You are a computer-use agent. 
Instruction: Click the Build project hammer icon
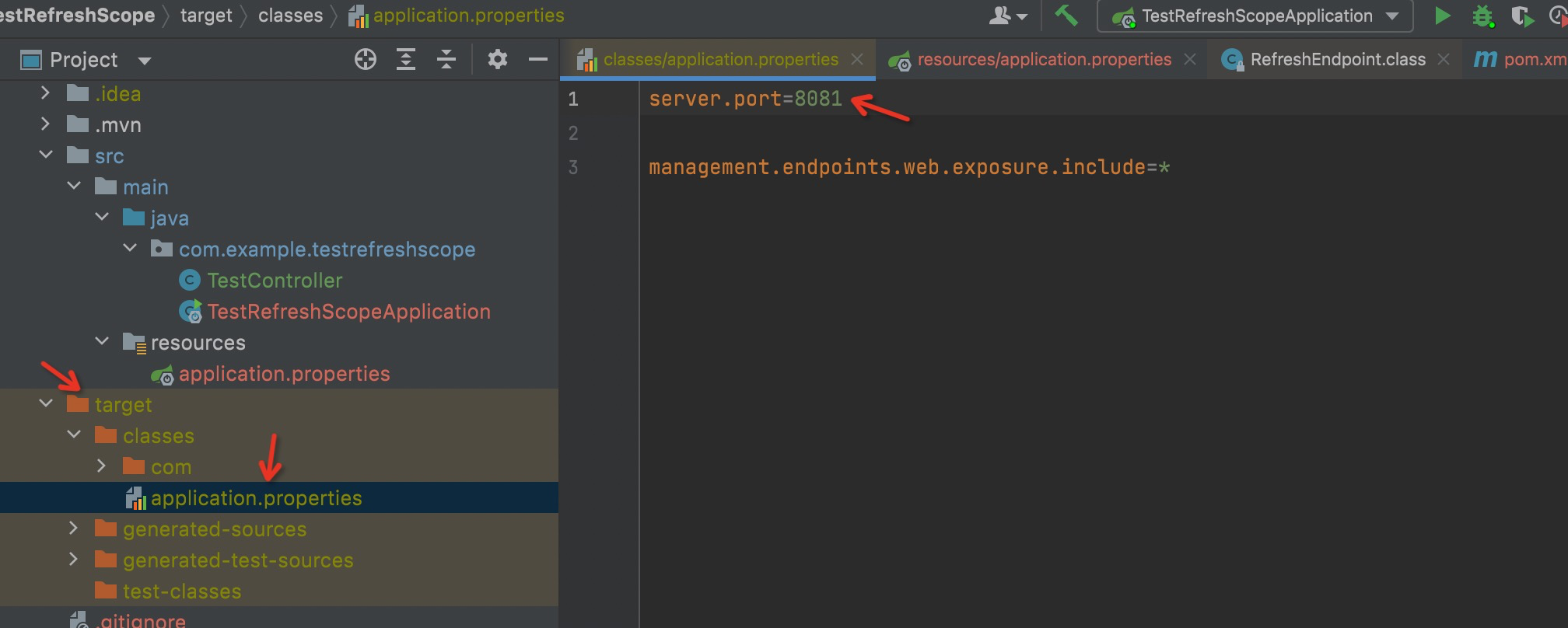point(1066,15)
